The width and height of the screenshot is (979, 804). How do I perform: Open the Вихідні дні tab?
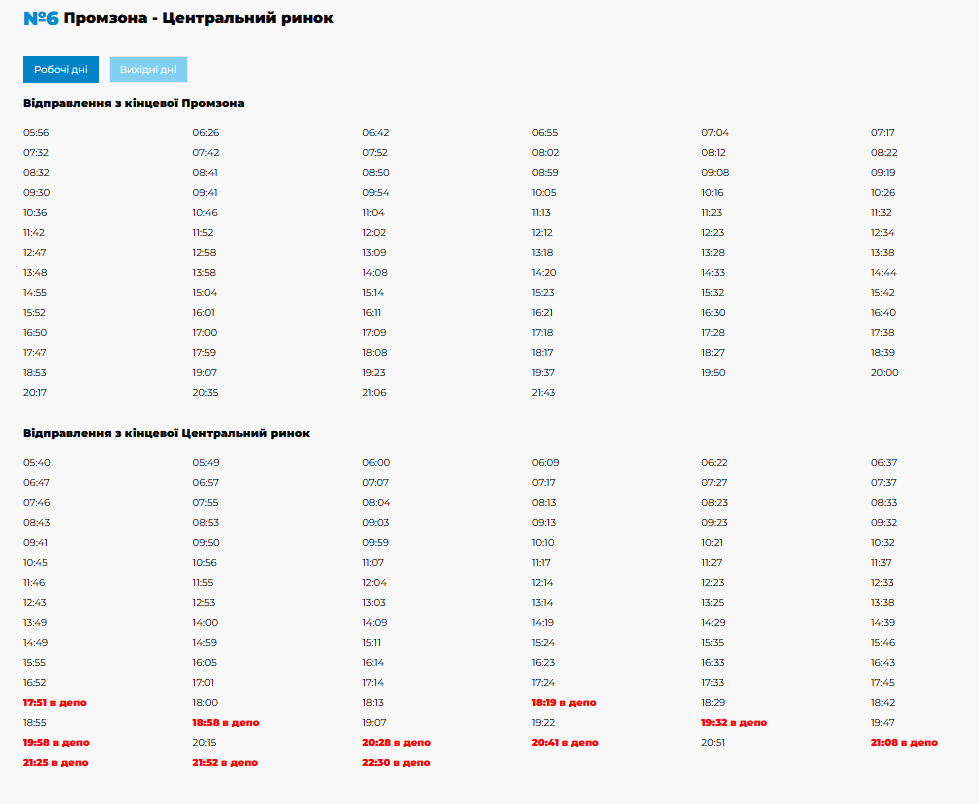pyautogui.click(x=148, y=70)
